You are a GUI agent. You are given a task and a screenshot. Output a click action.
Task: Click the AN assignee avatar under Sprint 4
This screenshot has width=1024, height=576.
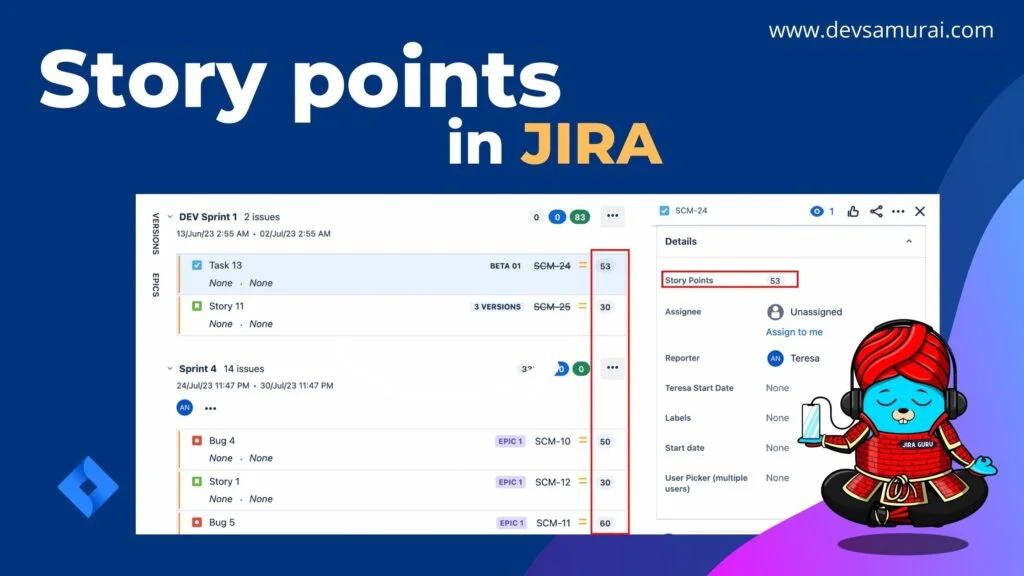click(185, 408)
